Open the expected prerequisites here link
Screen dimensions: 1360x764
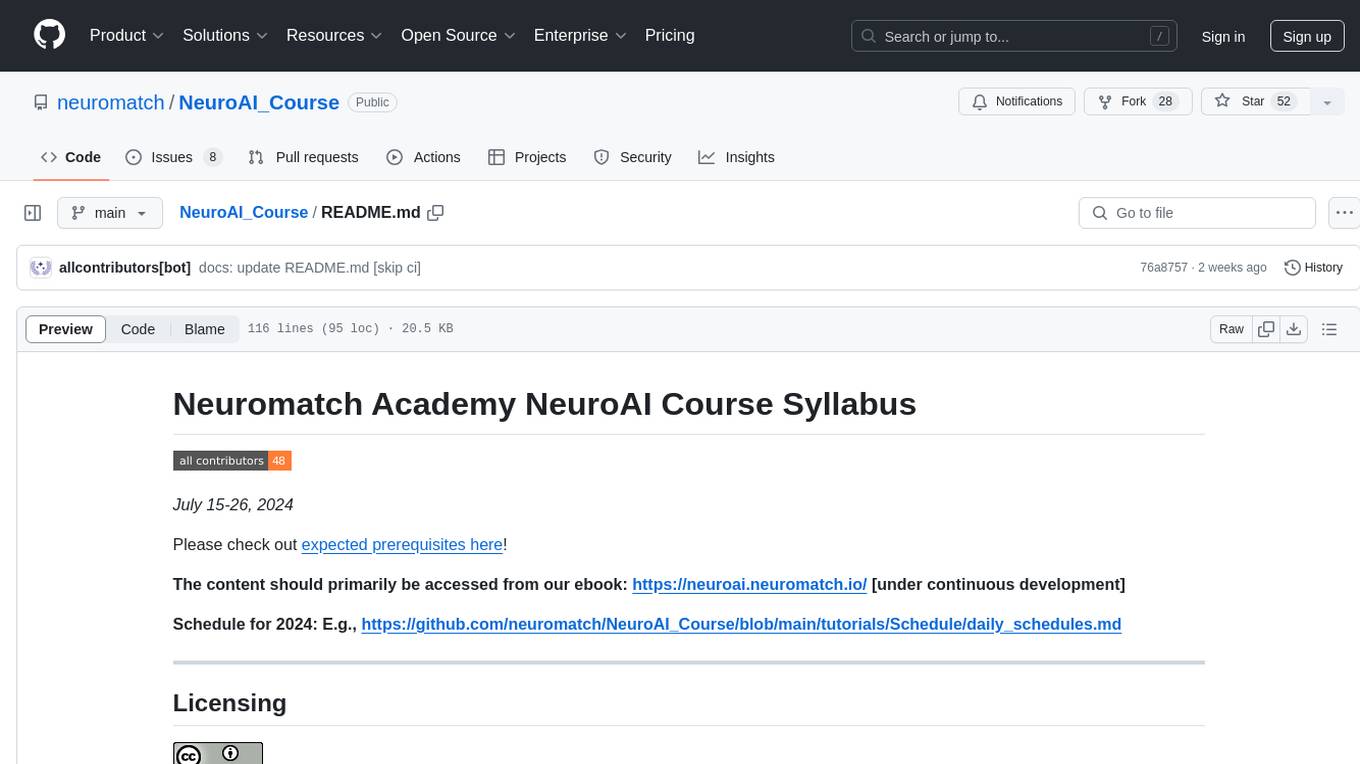[402, 545]
